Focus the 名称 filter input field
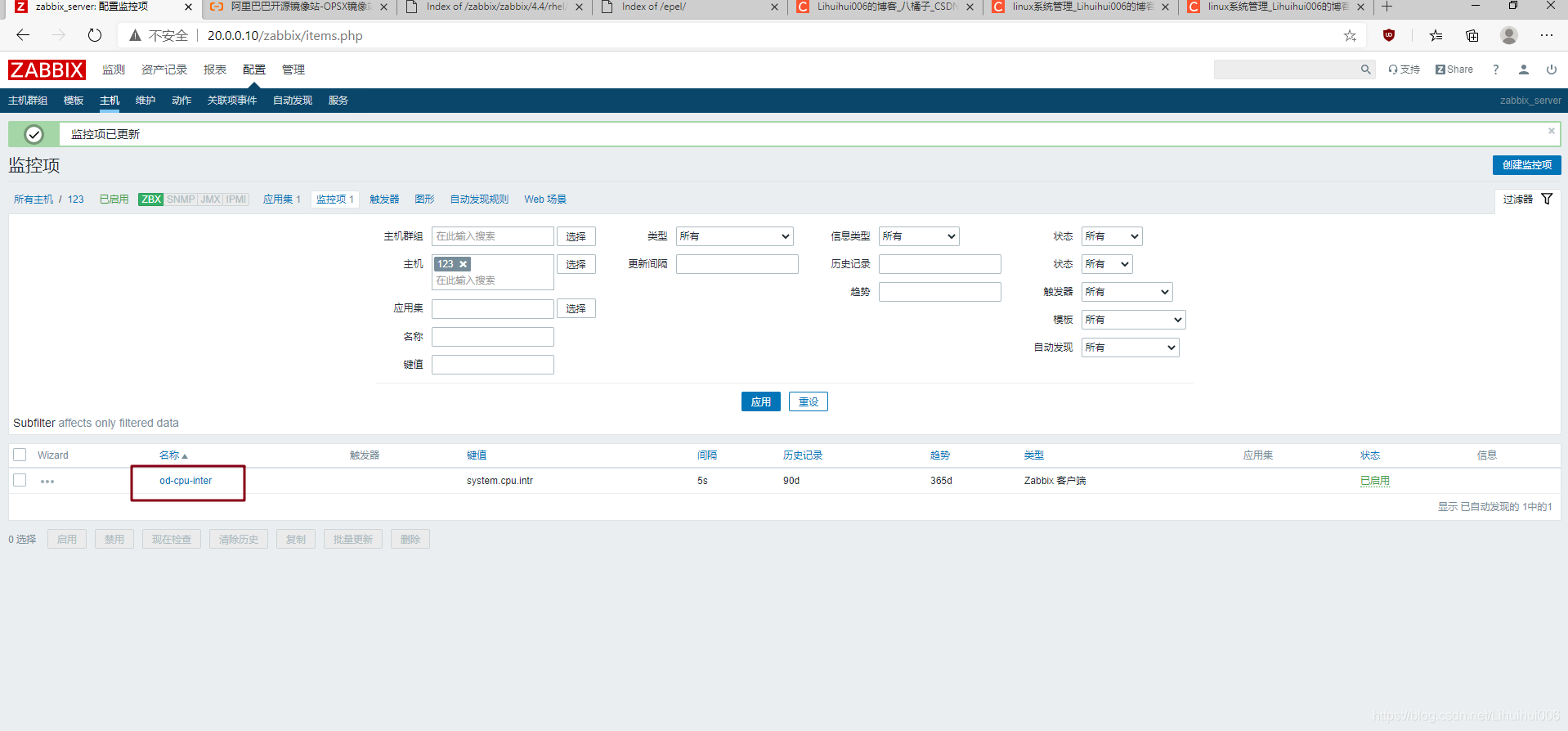The image size is (1568, 731). pyautogui.click(x=493, y=337)
